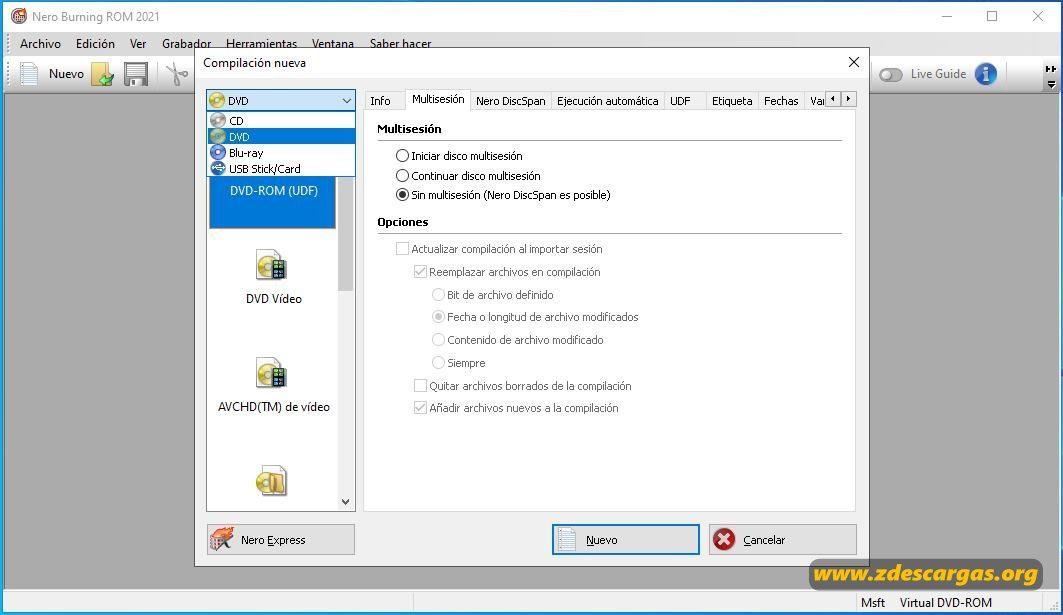This screenshot has width=1063, height=615.
Task: Click the Nero Express button
Action: click(x=281, y=540)
